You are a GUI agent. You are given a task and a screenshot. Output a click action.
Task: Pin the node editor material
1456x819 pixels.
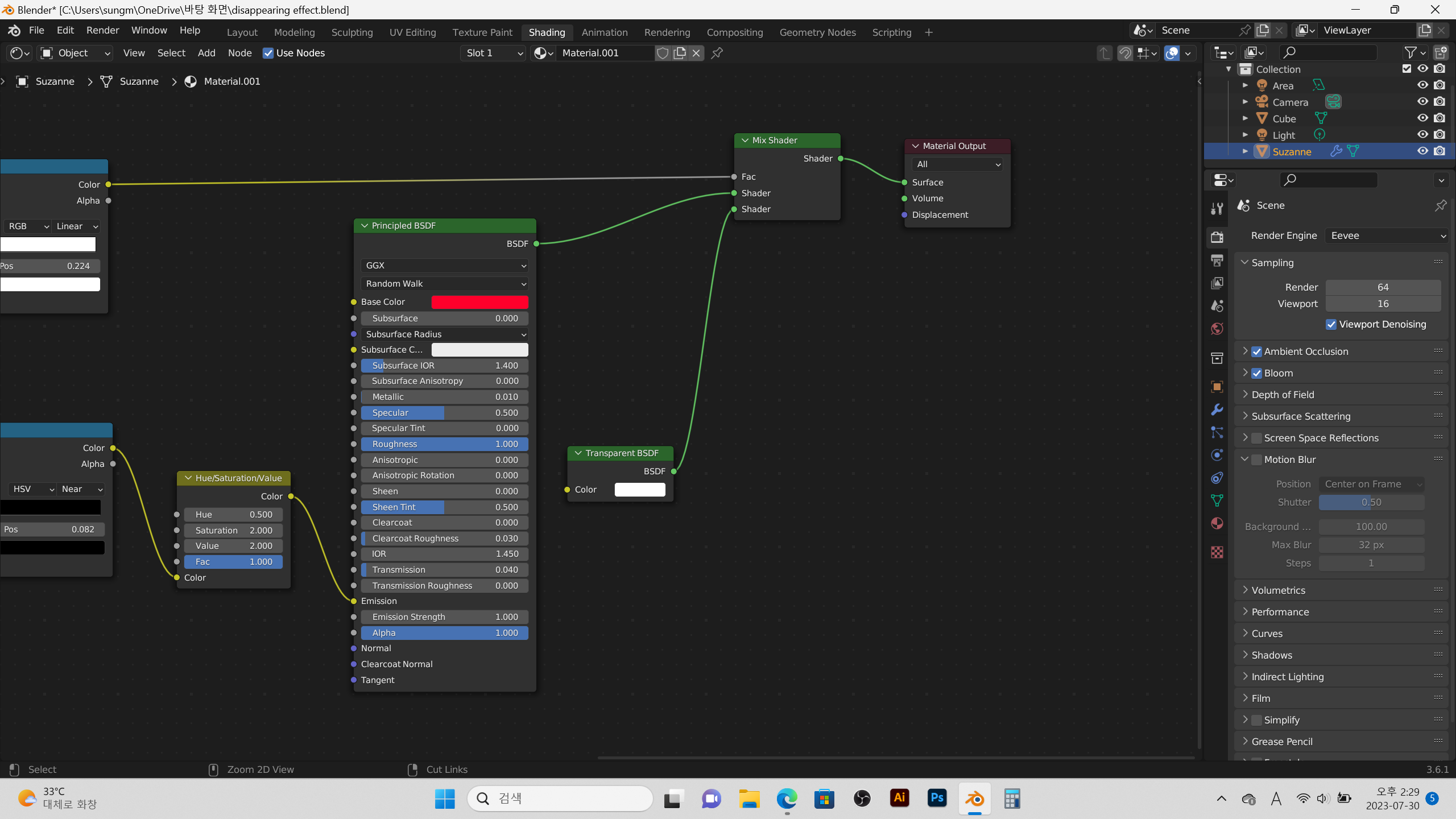tap(717, 53)
